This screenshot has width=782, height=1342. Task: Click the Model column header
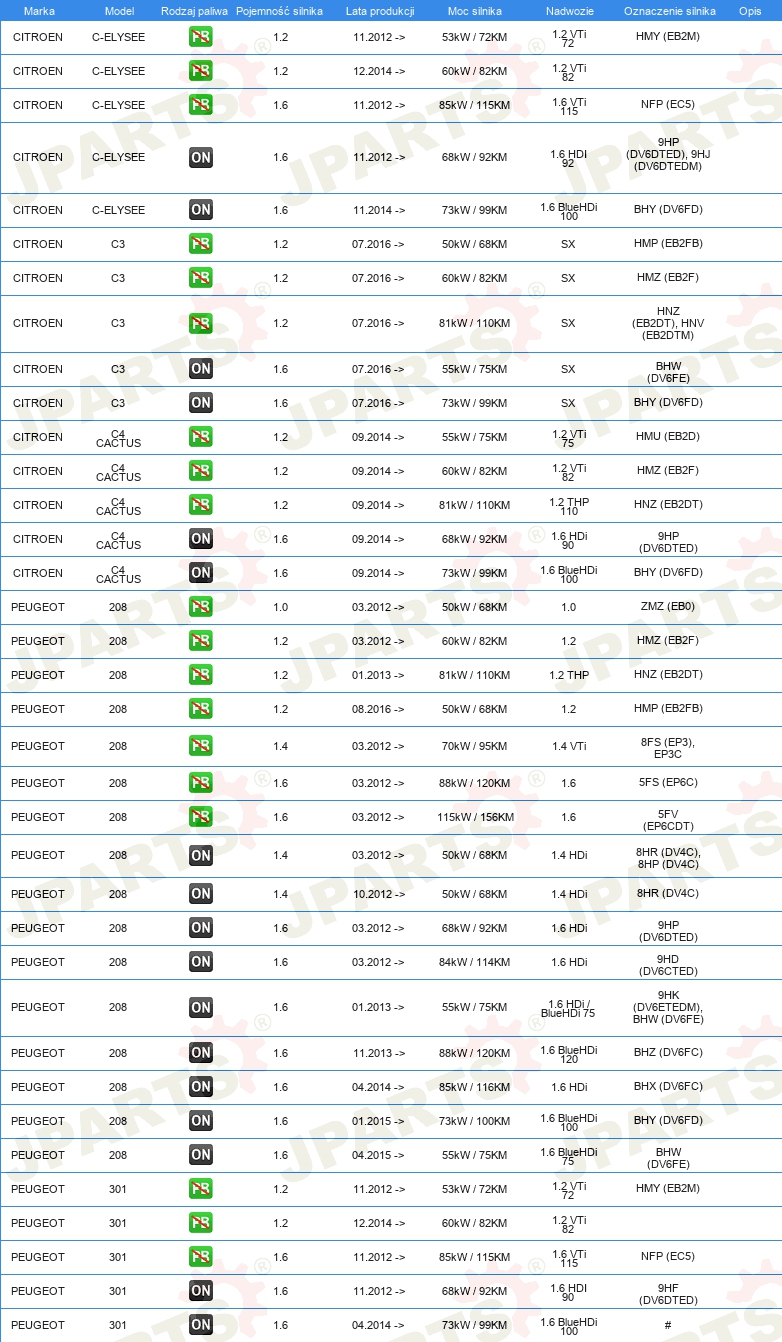coord(118,10)
